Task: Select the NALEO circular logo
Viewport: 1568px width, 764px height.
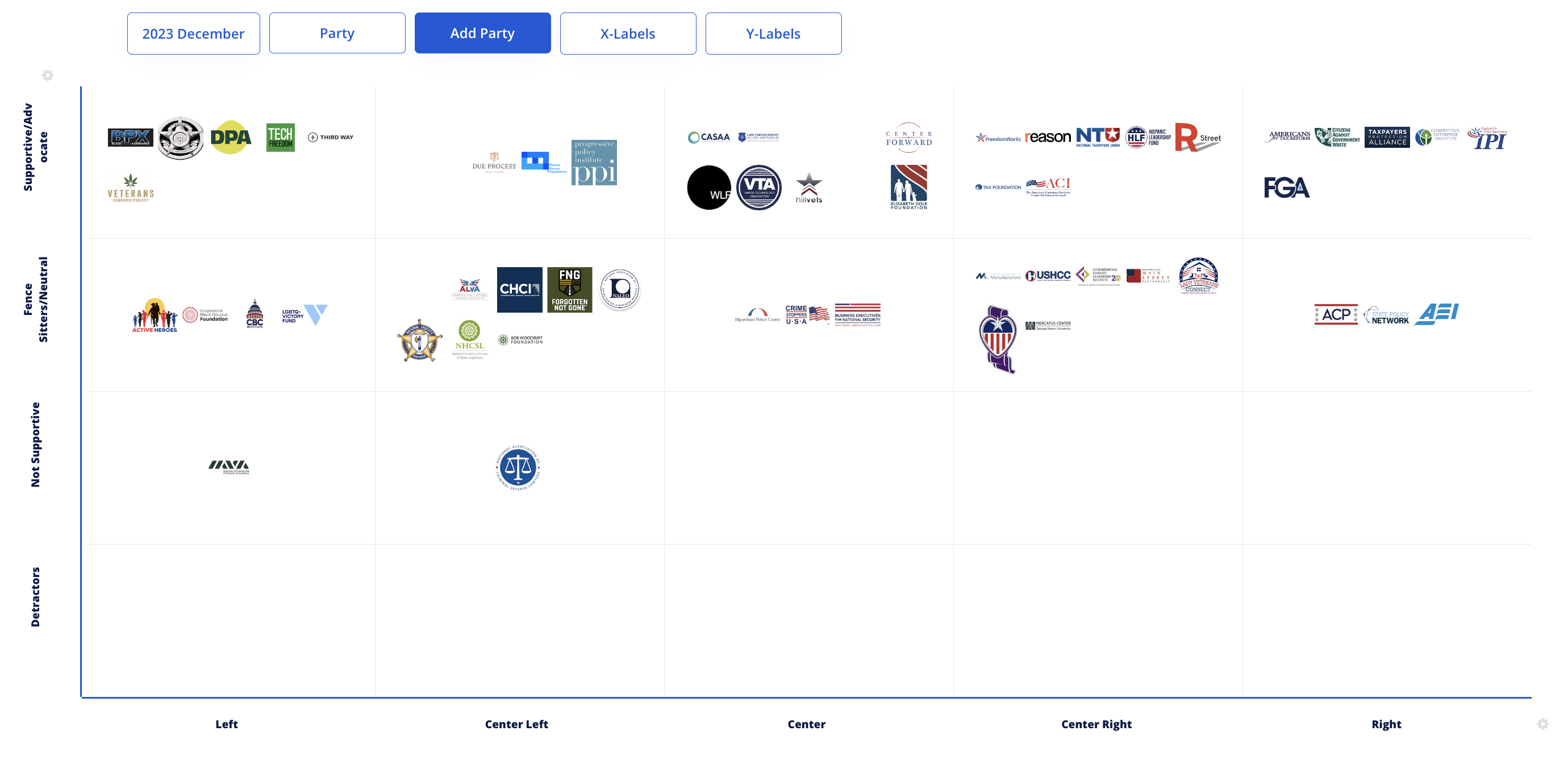Action: pyautogui.click(x=620, y=290)
